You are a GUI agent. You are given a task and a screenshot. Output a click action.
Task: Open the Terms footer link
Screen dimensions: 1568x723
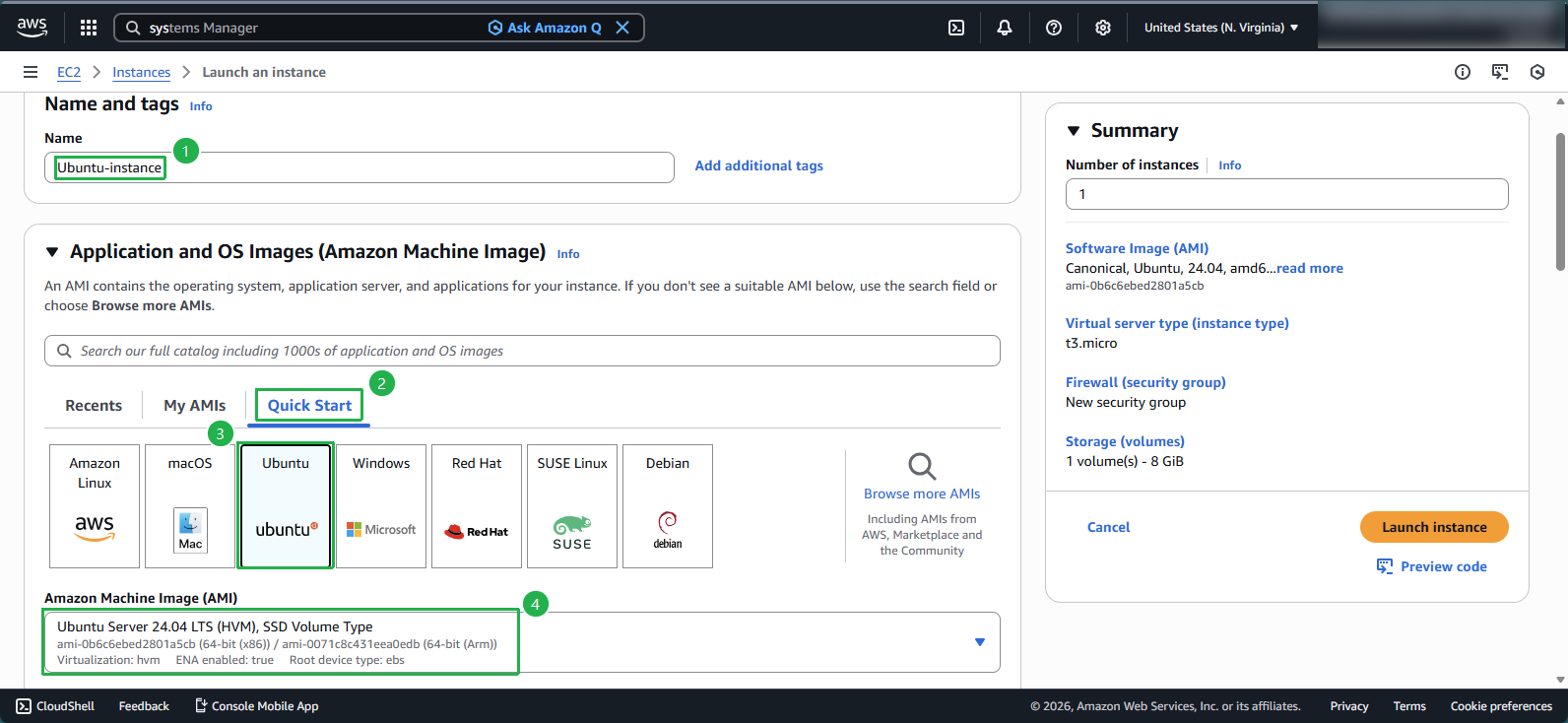coord(1409,706)
